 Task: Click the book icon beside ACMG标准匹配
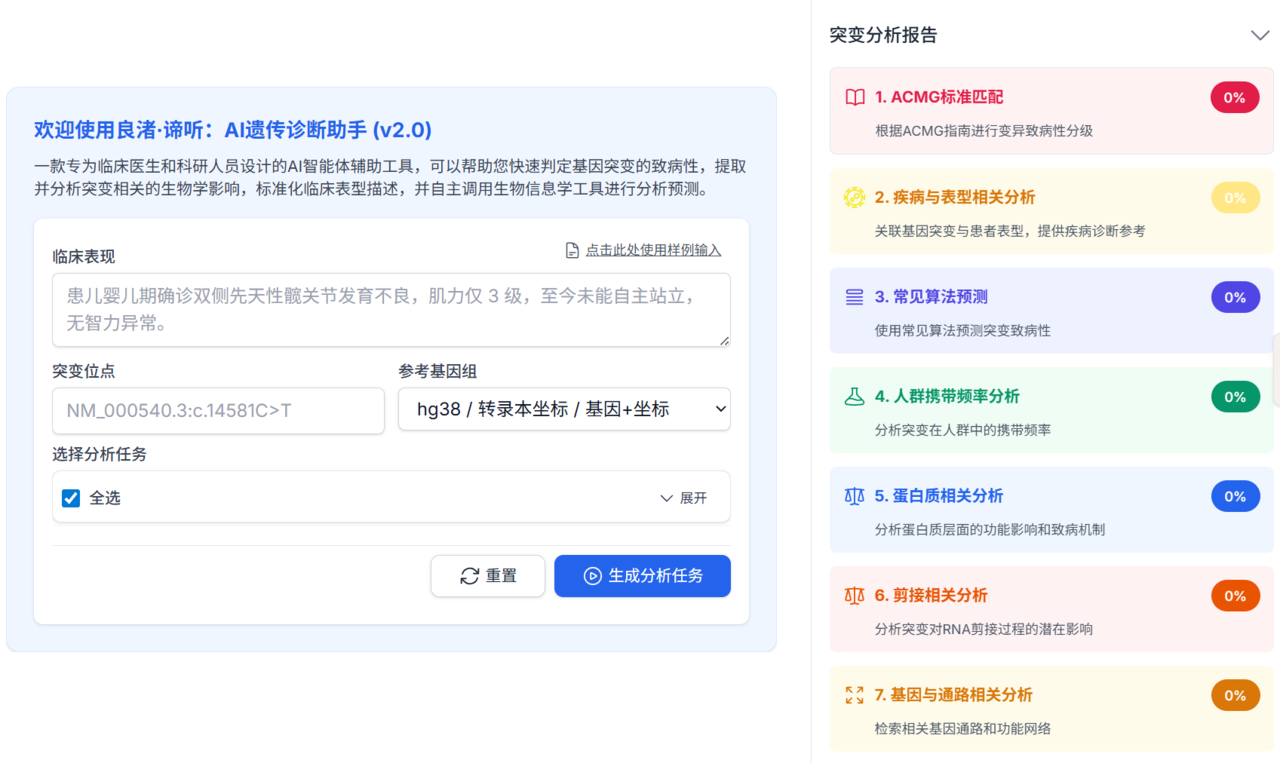tap(854, 97)
